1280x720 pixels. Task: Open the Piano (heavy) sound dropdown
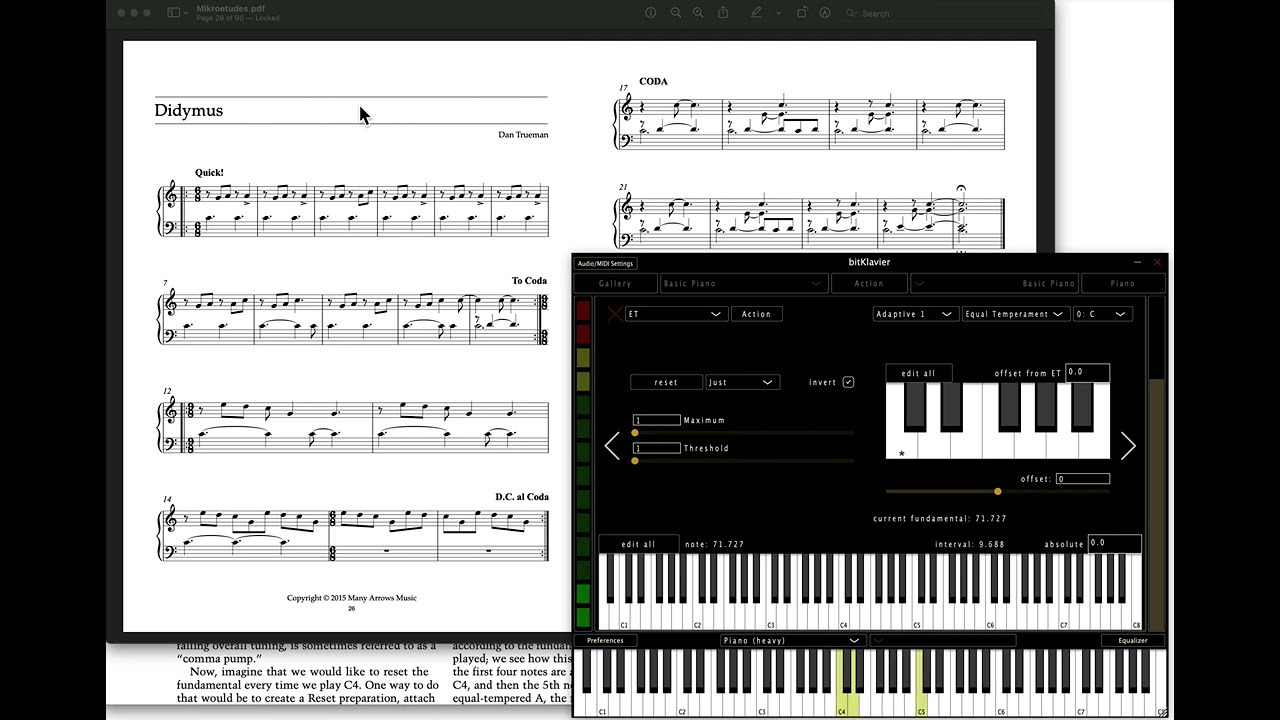[792, 640]
